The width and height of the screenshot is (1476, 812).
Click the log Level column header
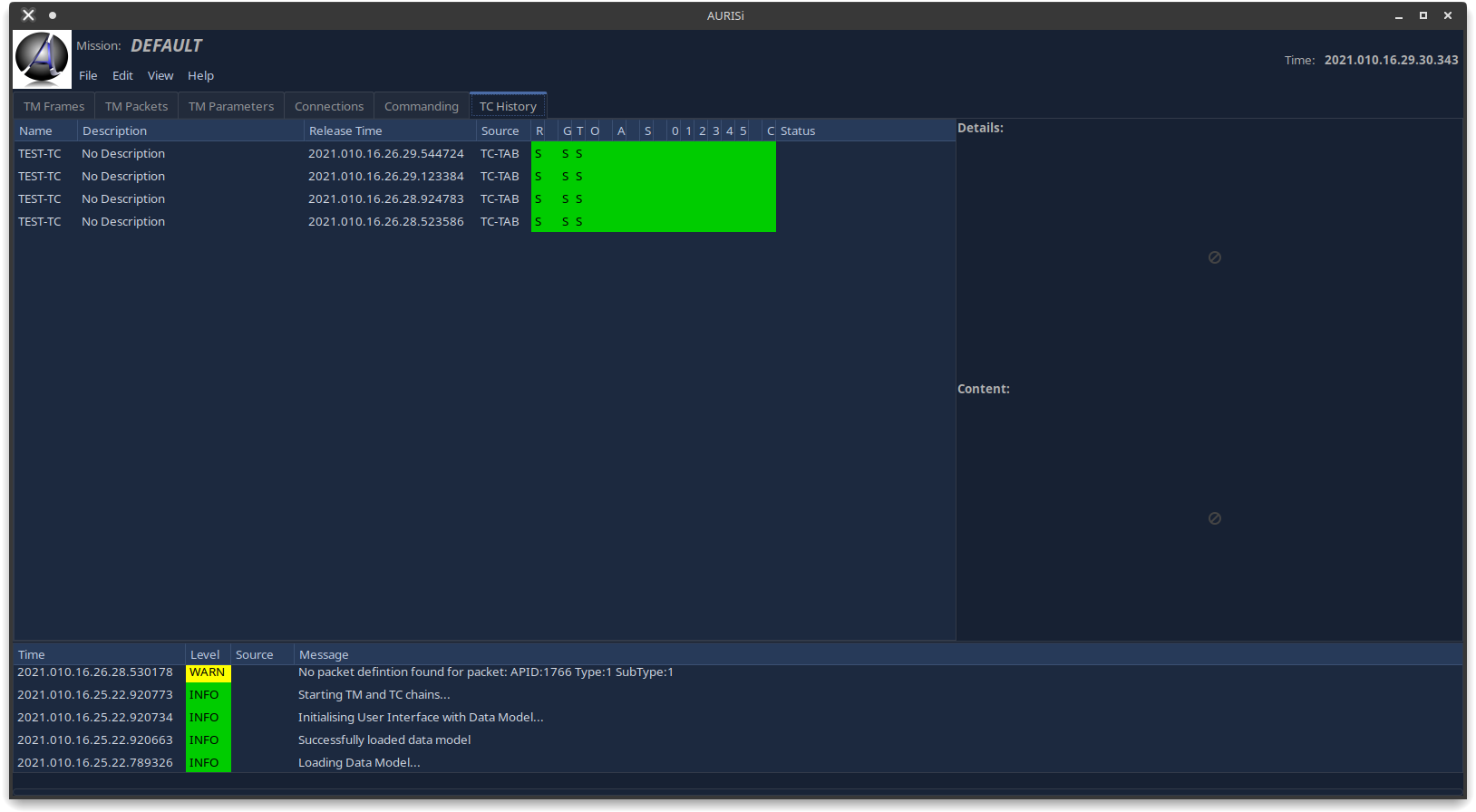208,654
